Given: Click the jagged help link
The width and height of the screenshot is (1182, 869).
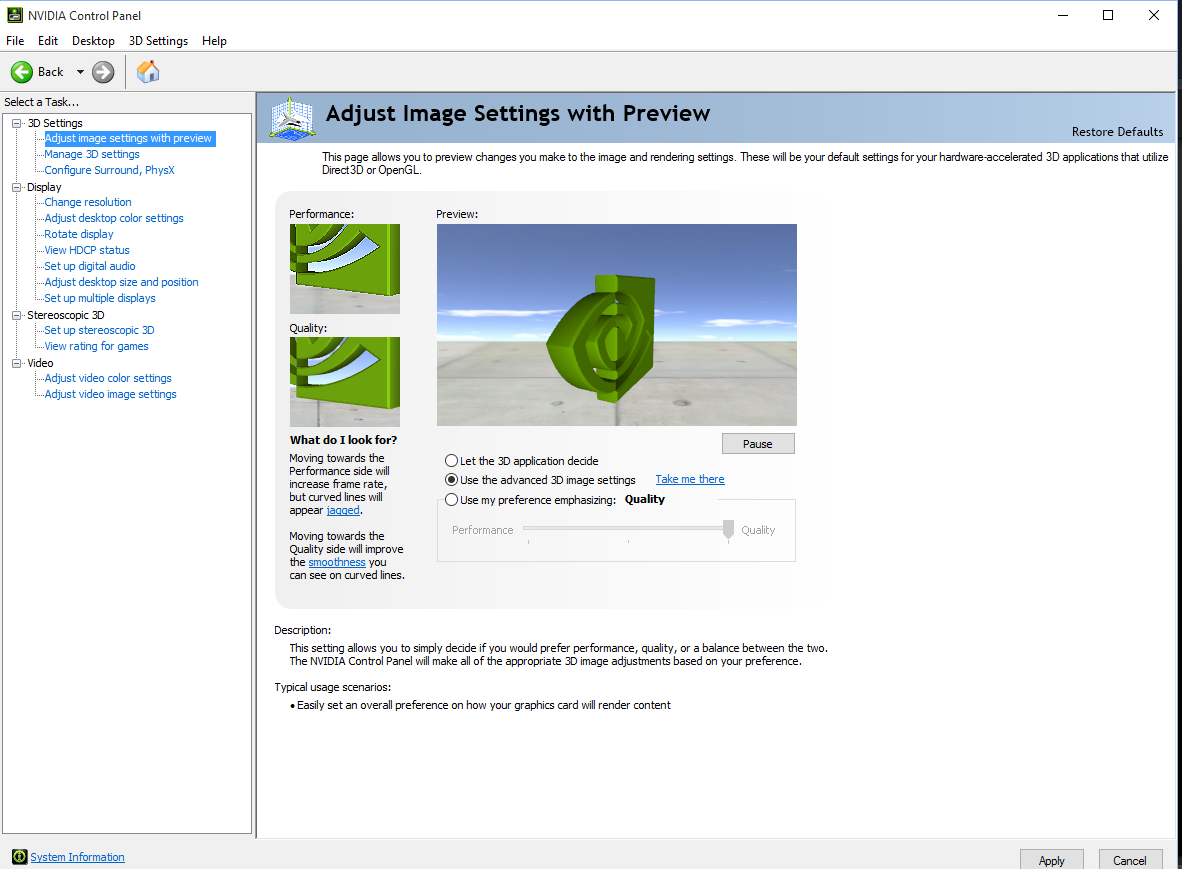Looking at the screenshot, I should 343,510.
